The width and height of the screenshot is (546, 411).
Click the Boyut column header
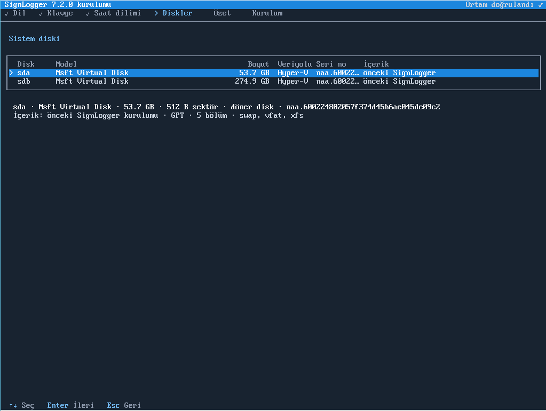[x=258, y=64]
